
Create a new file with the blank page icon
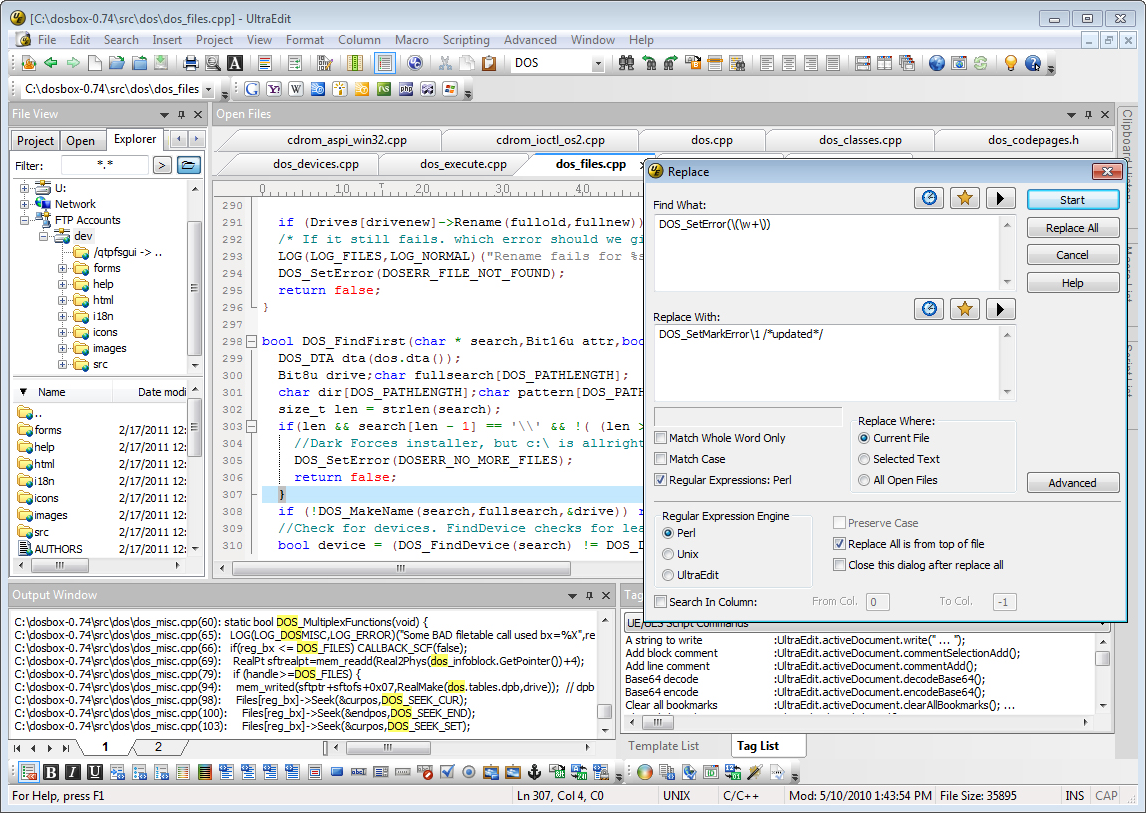[x=95, y=63]
